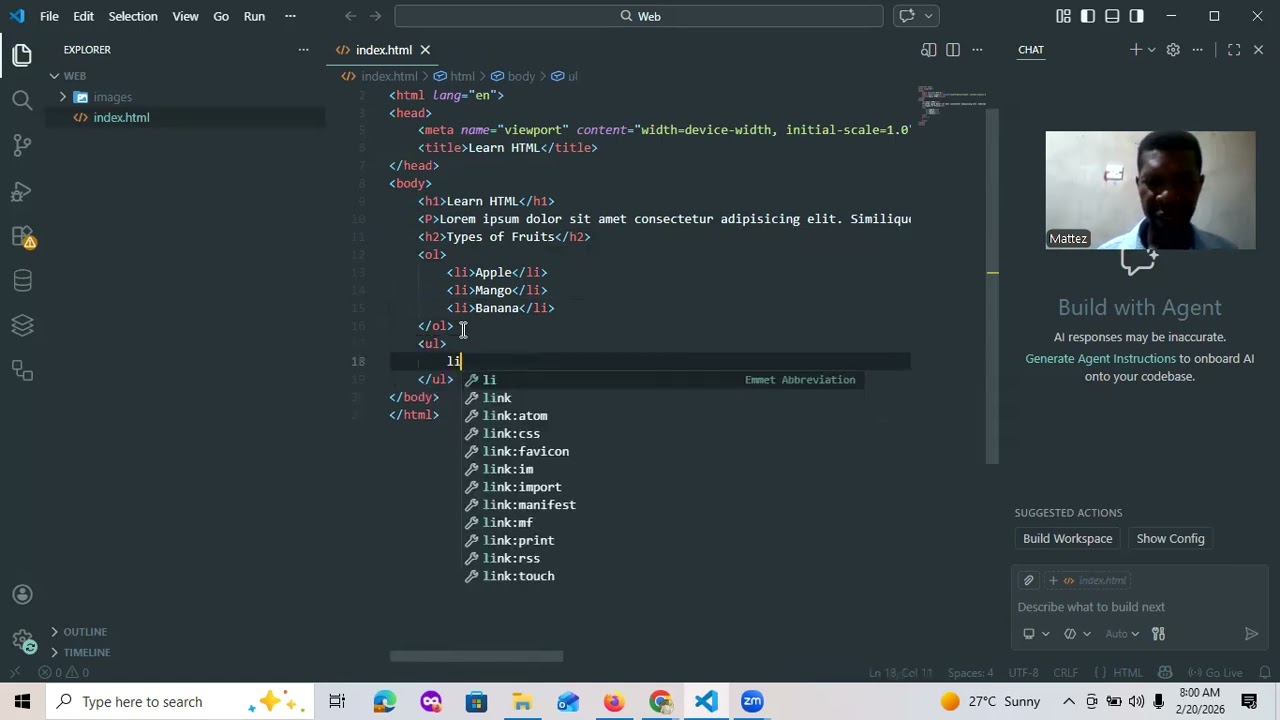Open the File menu
This screenshot has width=1280, height=720.
pyautogui.click(x=49, y=16)
